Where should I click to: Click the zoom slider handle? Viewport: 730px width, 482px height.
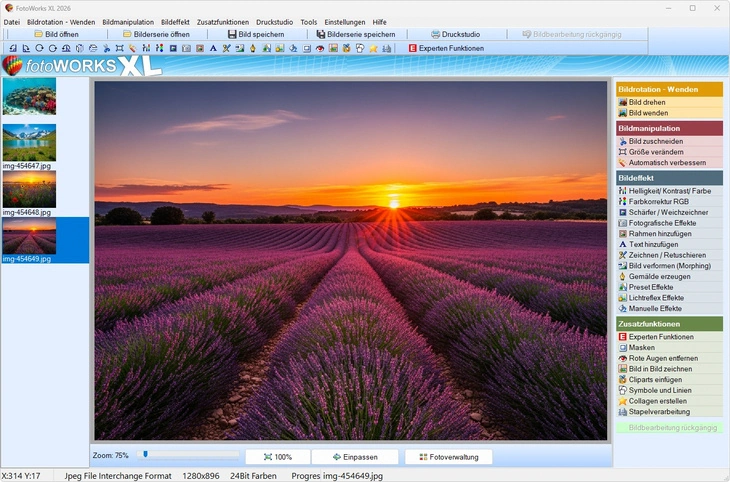point(146,454)
